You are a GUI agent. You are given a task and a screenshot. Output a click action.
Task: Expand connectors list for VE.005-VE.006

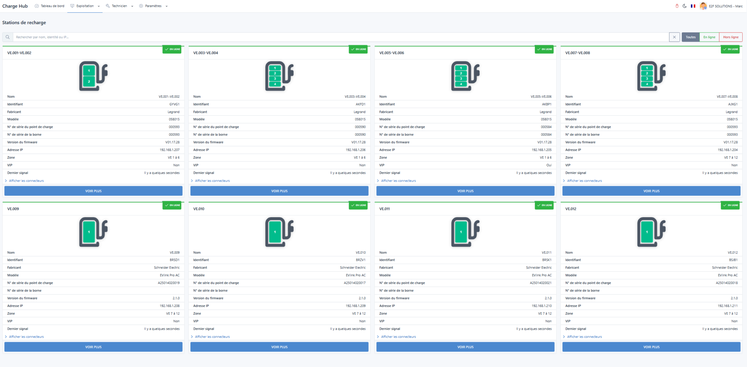point(396,181)
